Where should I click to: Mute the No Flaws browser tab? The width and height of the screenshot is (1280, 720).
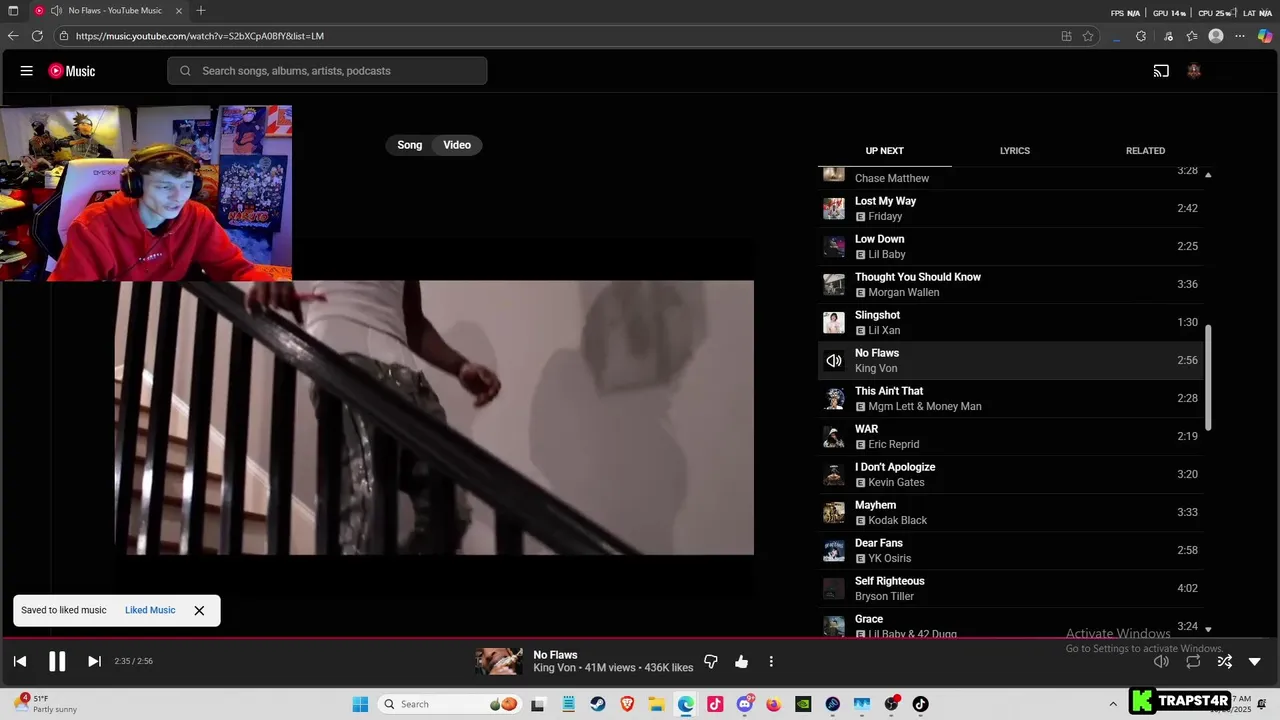coord(56,10)
